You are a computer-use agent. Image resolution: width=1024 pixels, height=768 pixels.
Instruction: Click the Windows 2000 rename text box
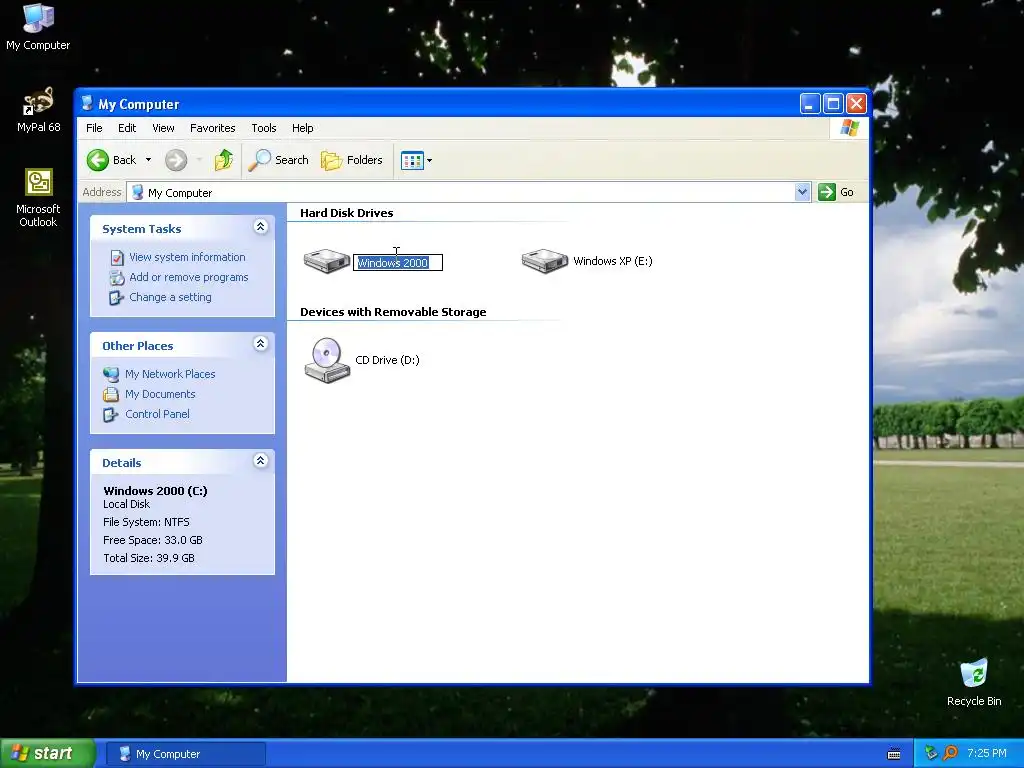(x=398, y=263)
